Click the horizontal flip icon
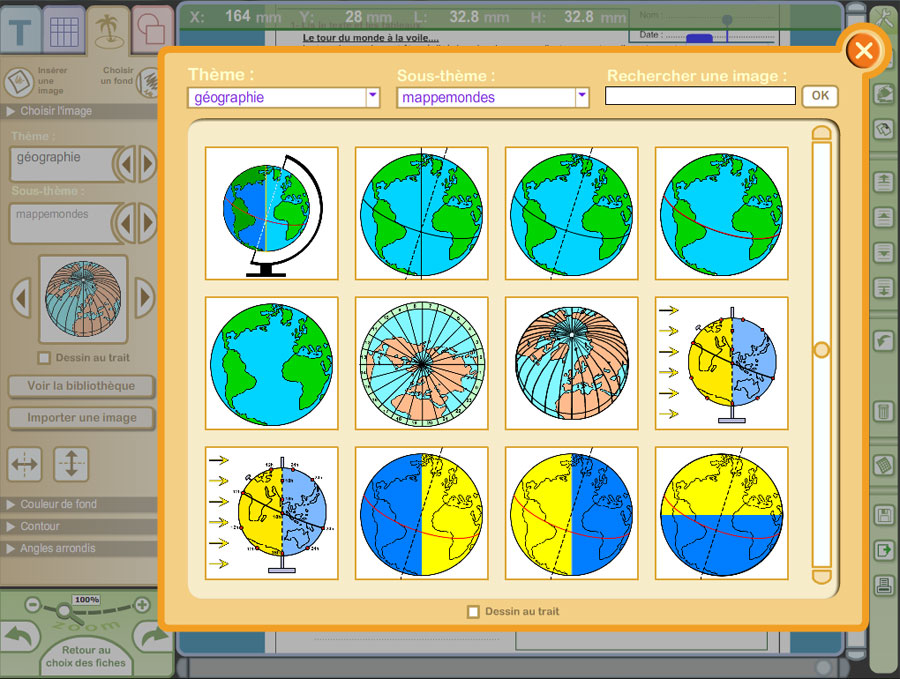 (x=25, y=464)
